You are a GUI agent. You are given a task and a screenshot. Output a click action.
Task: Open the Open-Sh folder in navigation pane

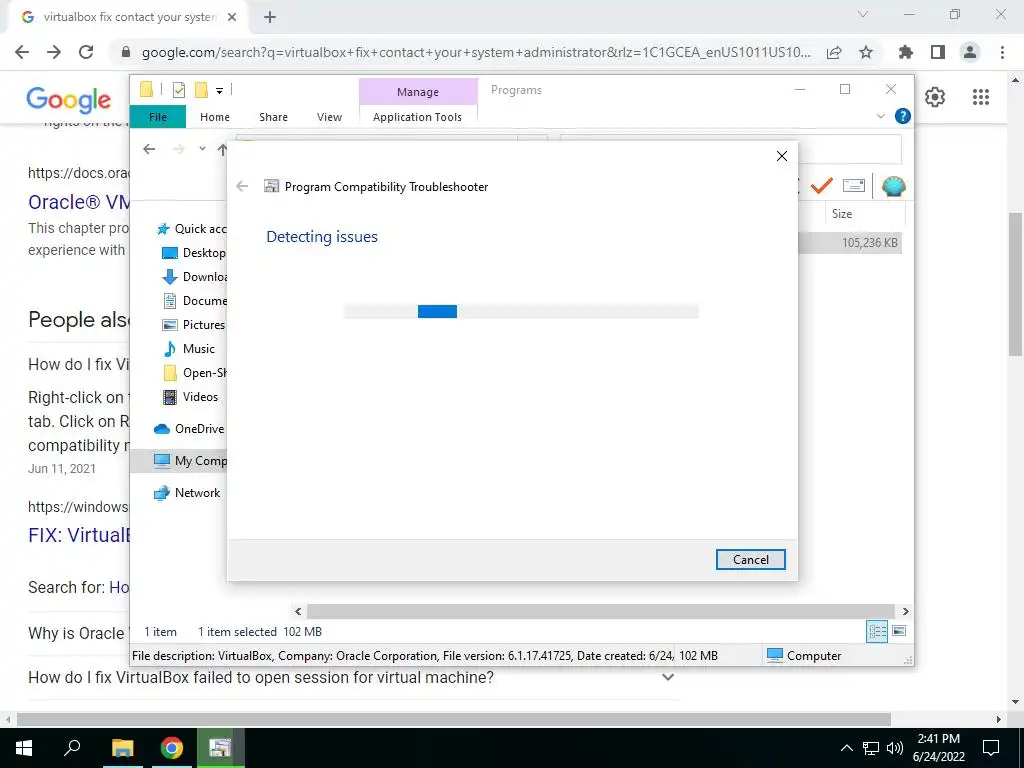click(x=194, y=373)
